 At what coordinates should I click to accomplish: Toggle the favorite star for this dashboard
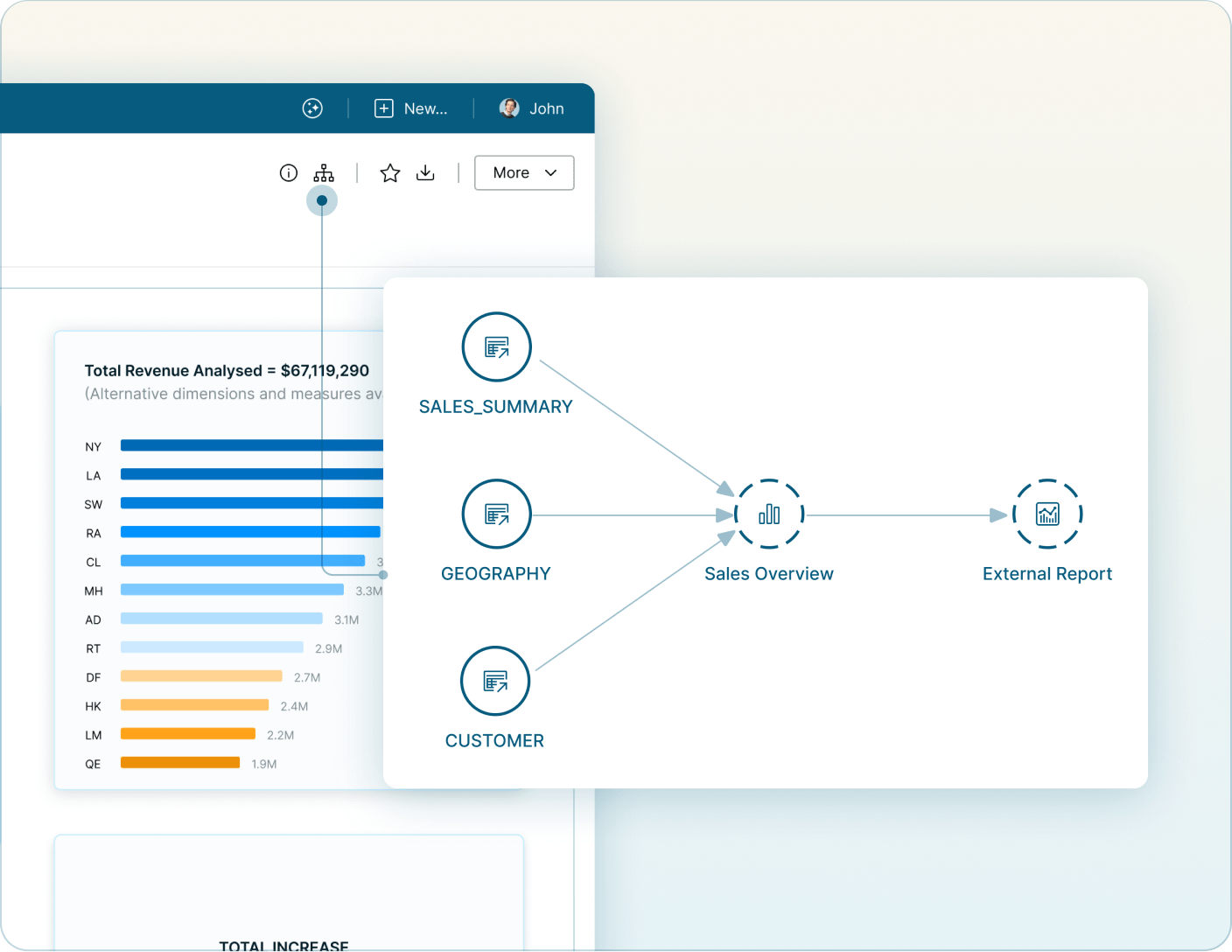point(389,172)
